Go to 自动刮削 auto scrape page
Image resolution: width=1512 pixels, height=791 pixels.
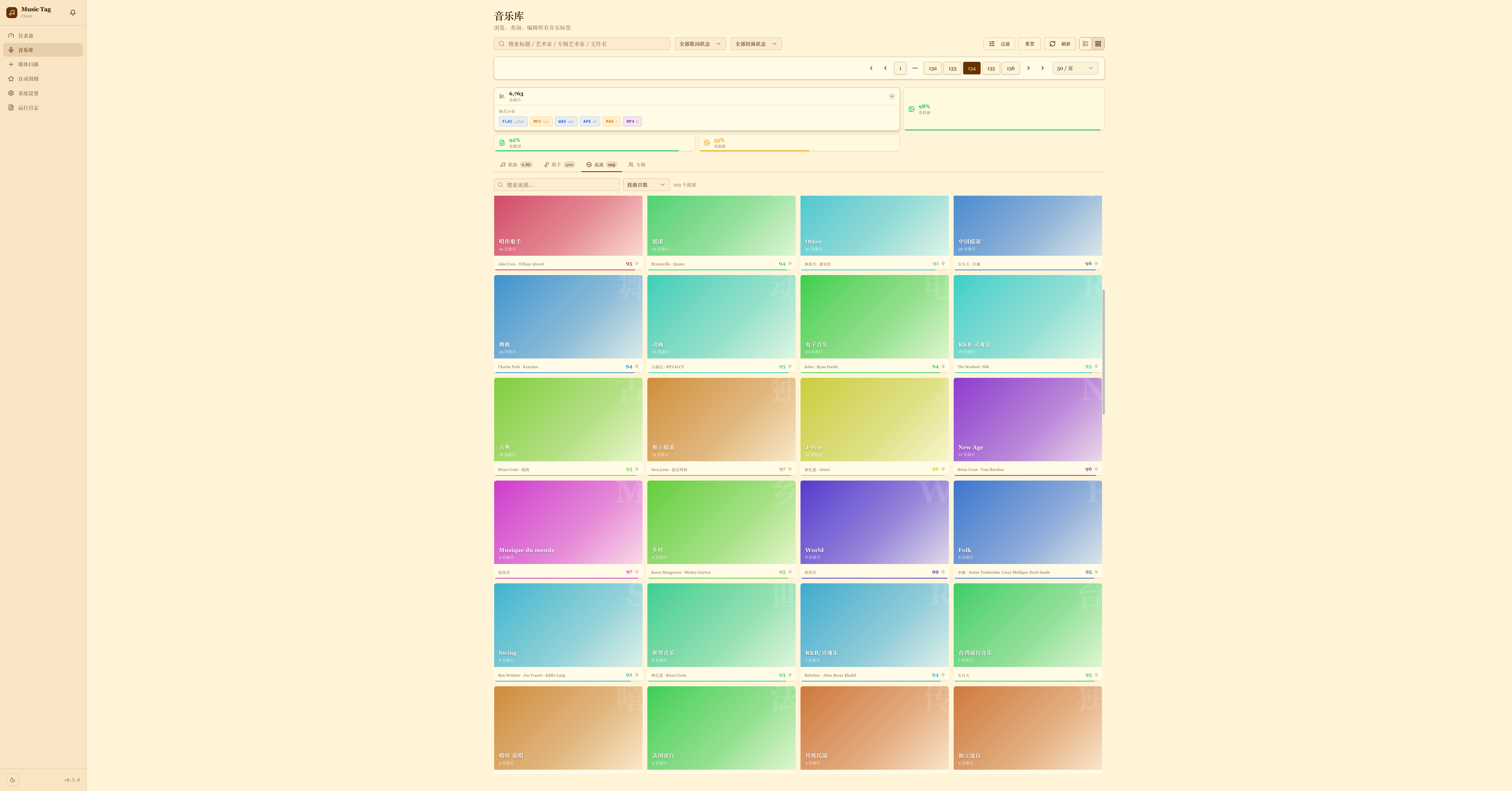pos(28,79)
